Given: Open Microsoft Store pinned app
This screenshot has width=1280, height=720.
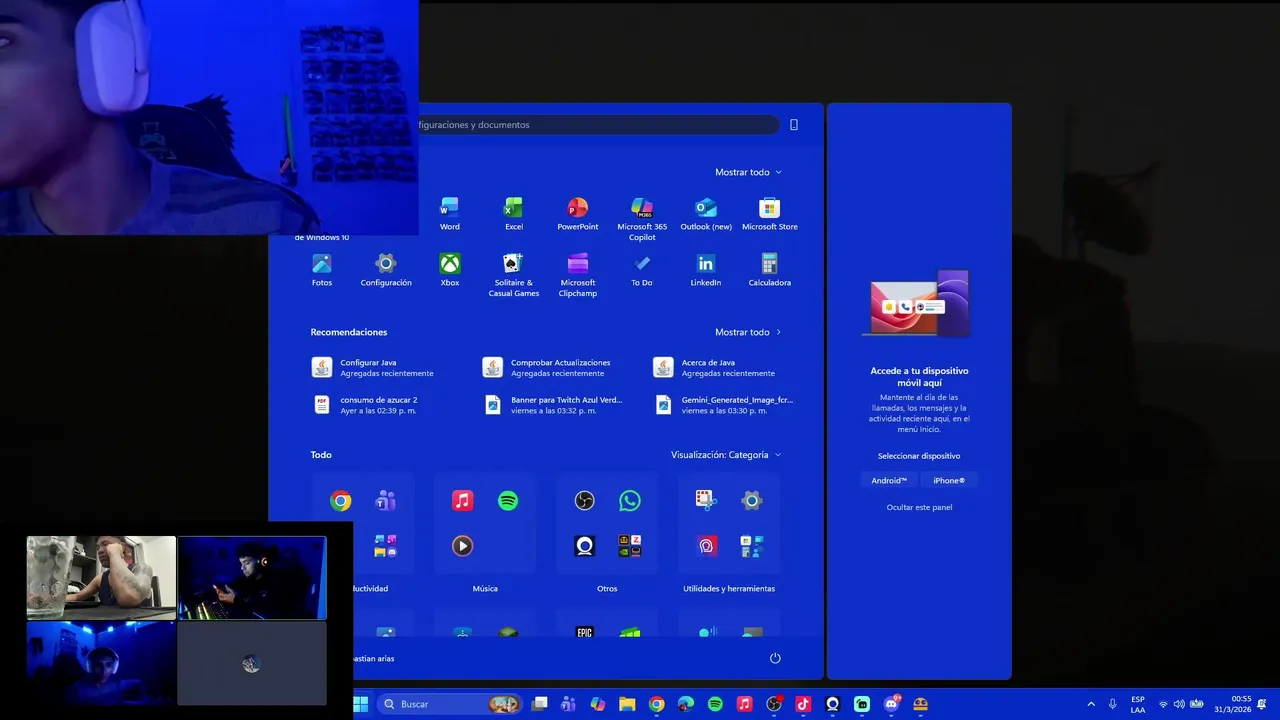Looking at the screenshot, I should coord(770,214).
